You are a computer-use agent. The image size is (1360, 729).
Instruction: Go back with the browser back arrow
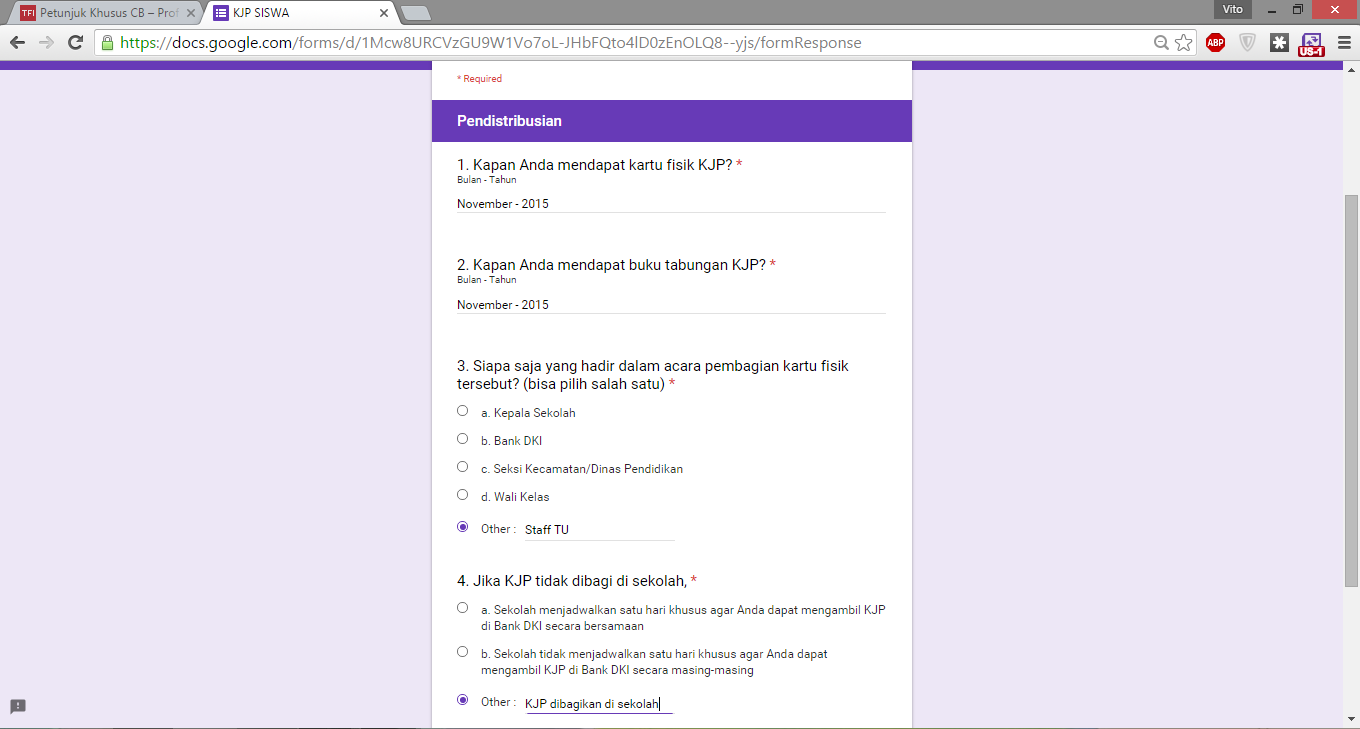(17, 43)
